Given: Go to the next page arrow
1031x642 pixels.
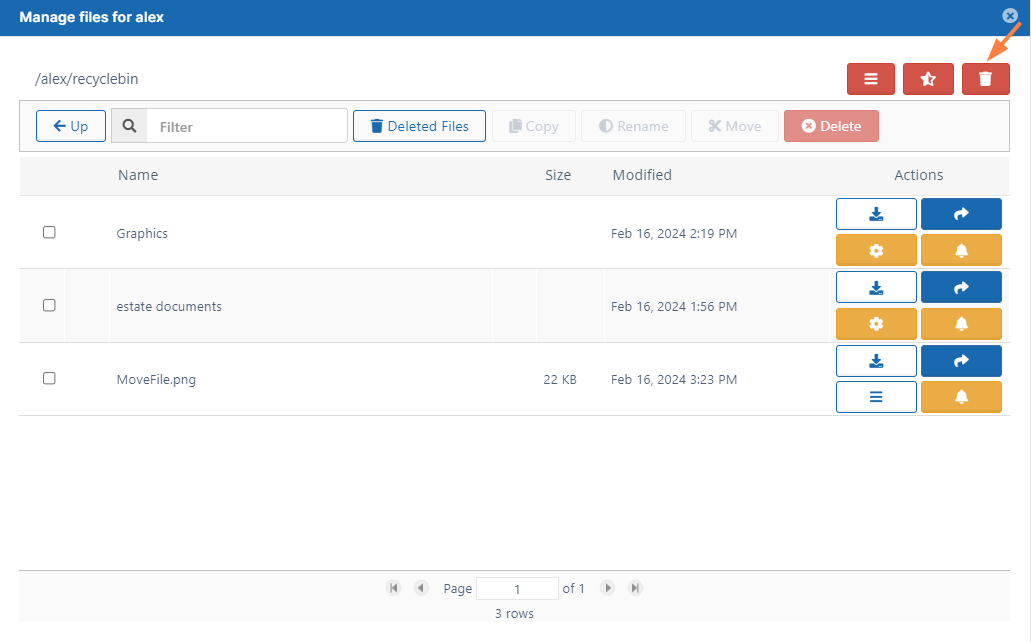Looking at the screenshot, I should (x=607, y=588).
